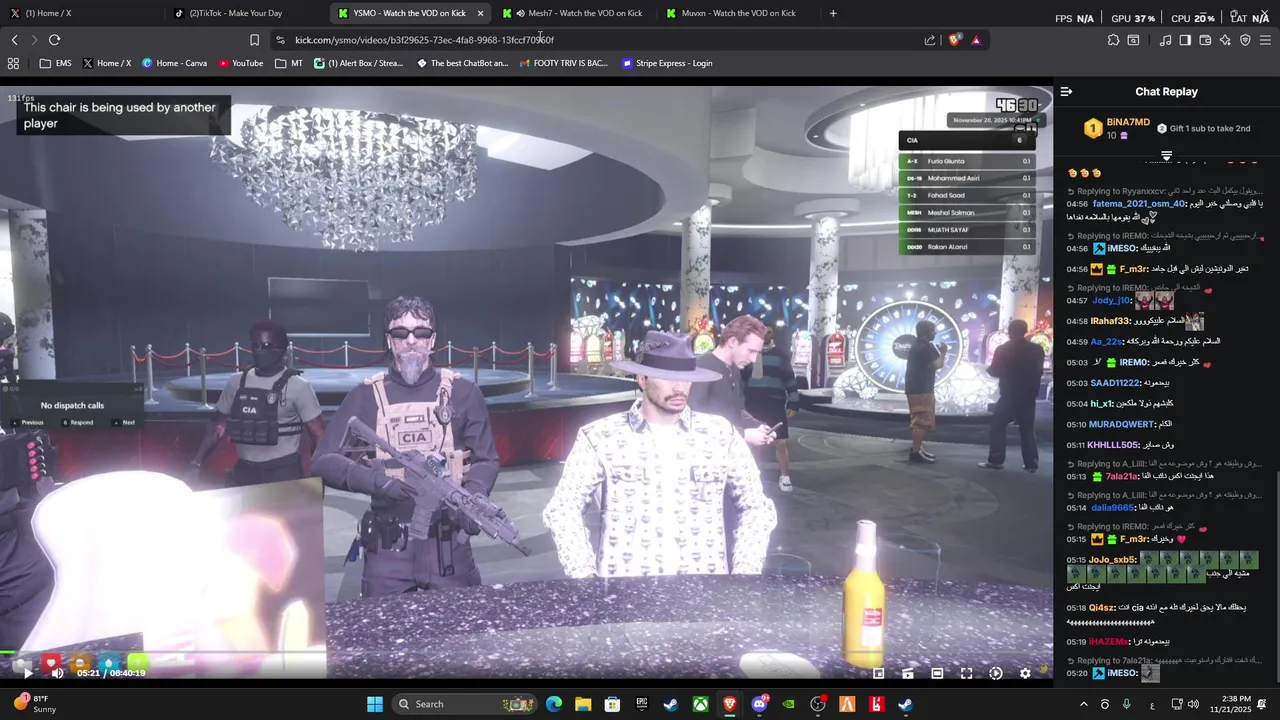Open YouTube bookmark
1280x720 pixels.
(x=240, y=63)
